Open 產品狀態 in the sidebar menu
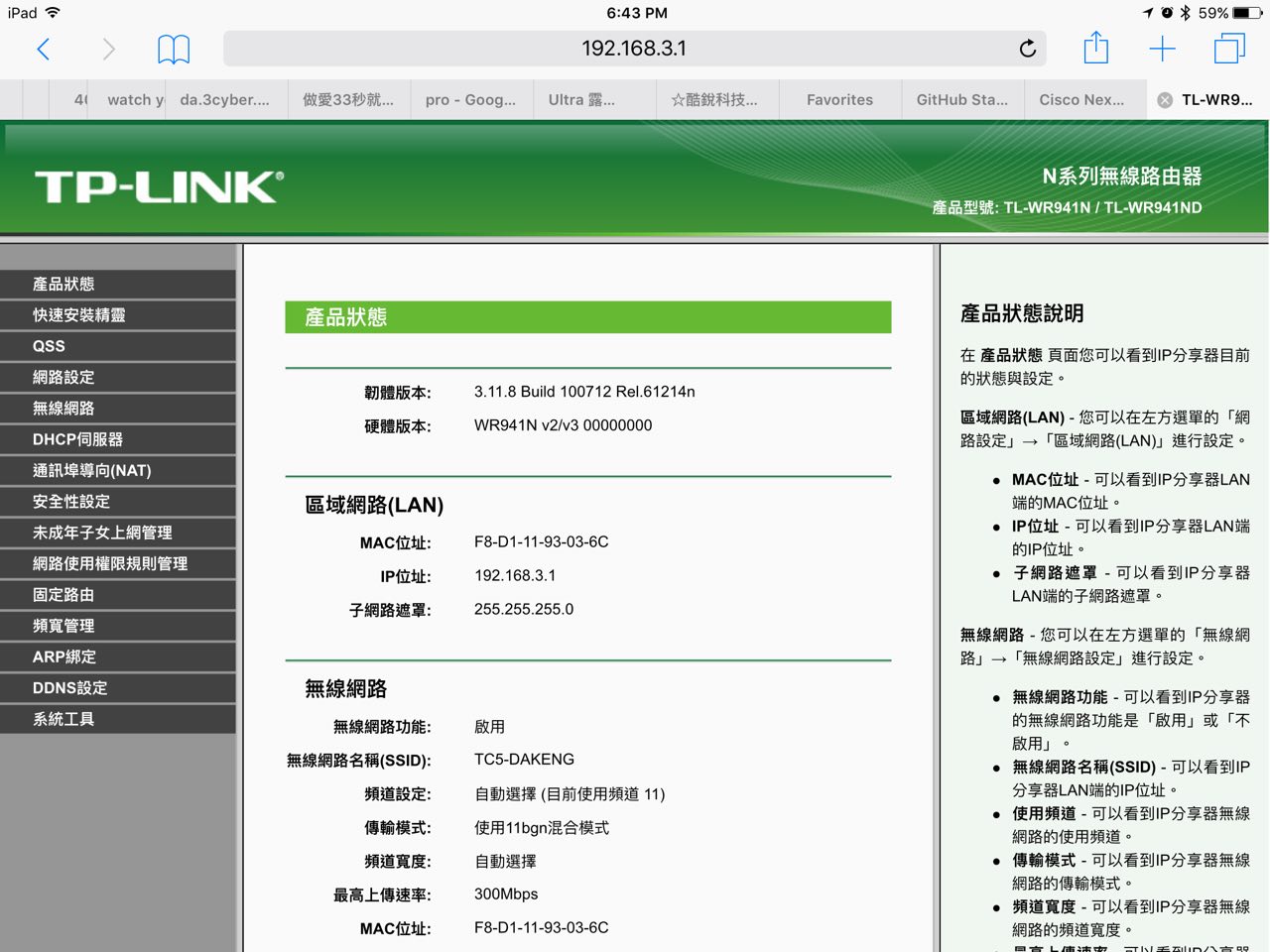Image resolution: width=1270 pixels, height=952 pixels. coord(118,284)
